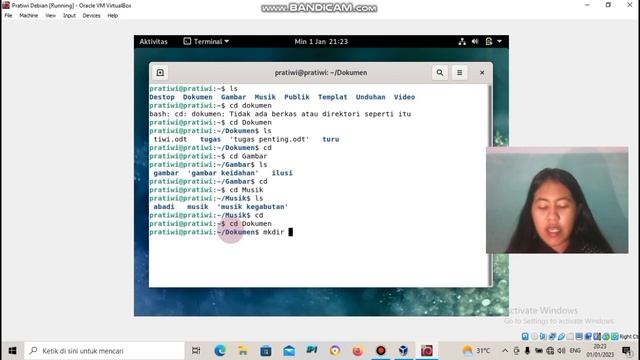This screenshot has width=640, height=360.
Task: Open the VirtualBox View menu
Action: pyautogui.click(x=51, y=16)
